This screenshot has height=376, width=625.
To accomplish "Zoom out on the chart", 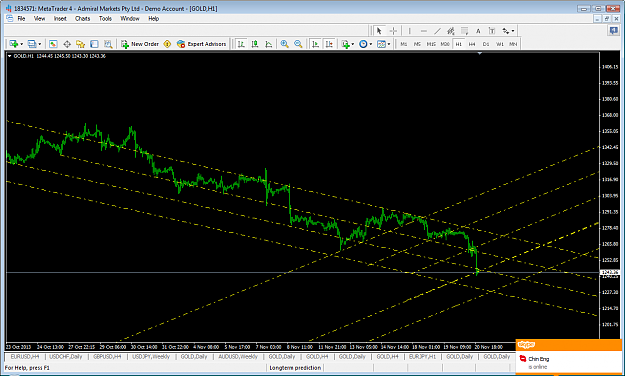I will 298,44.
